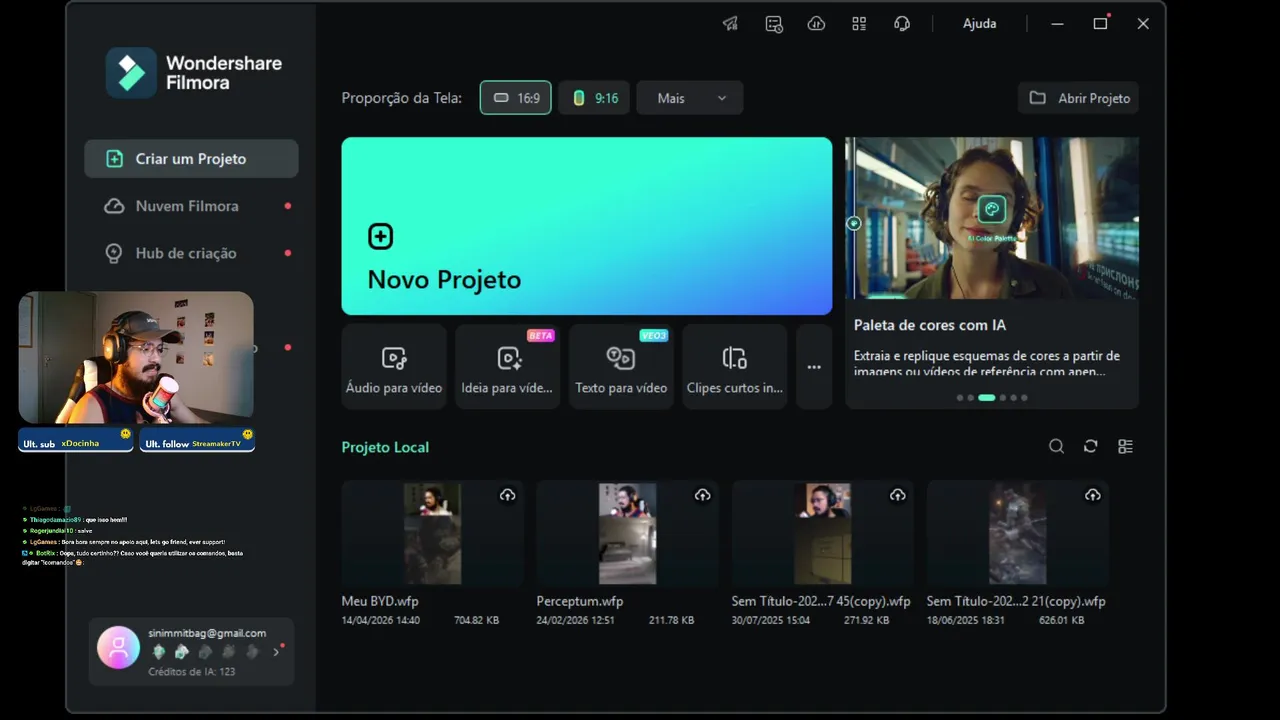Click the Abrir Projeto button
Screen dimensions: 1280x720
point(1079,98)
